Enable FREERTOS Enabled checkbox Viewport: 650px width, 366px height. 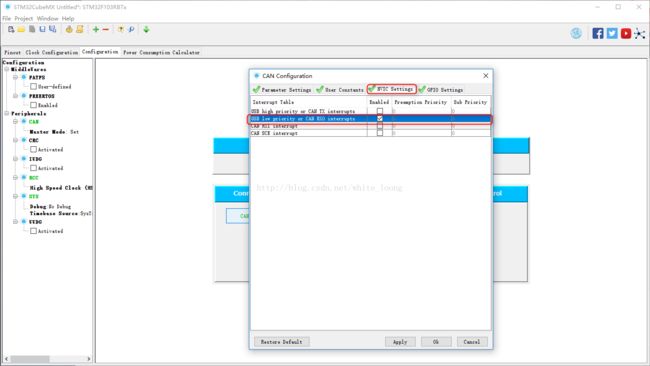tap(33, 105)
